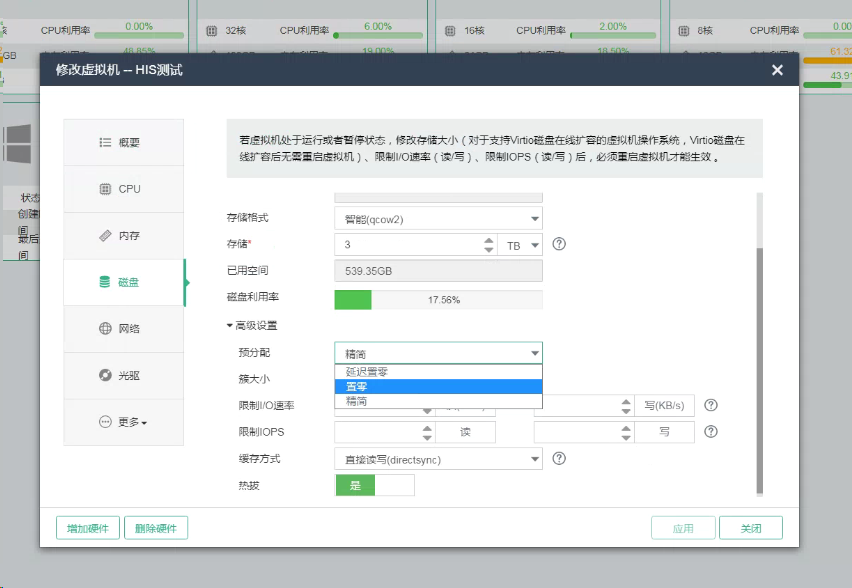Increase the IOPS read limit
Screen dimensions: 852x588
pos(427,428)
